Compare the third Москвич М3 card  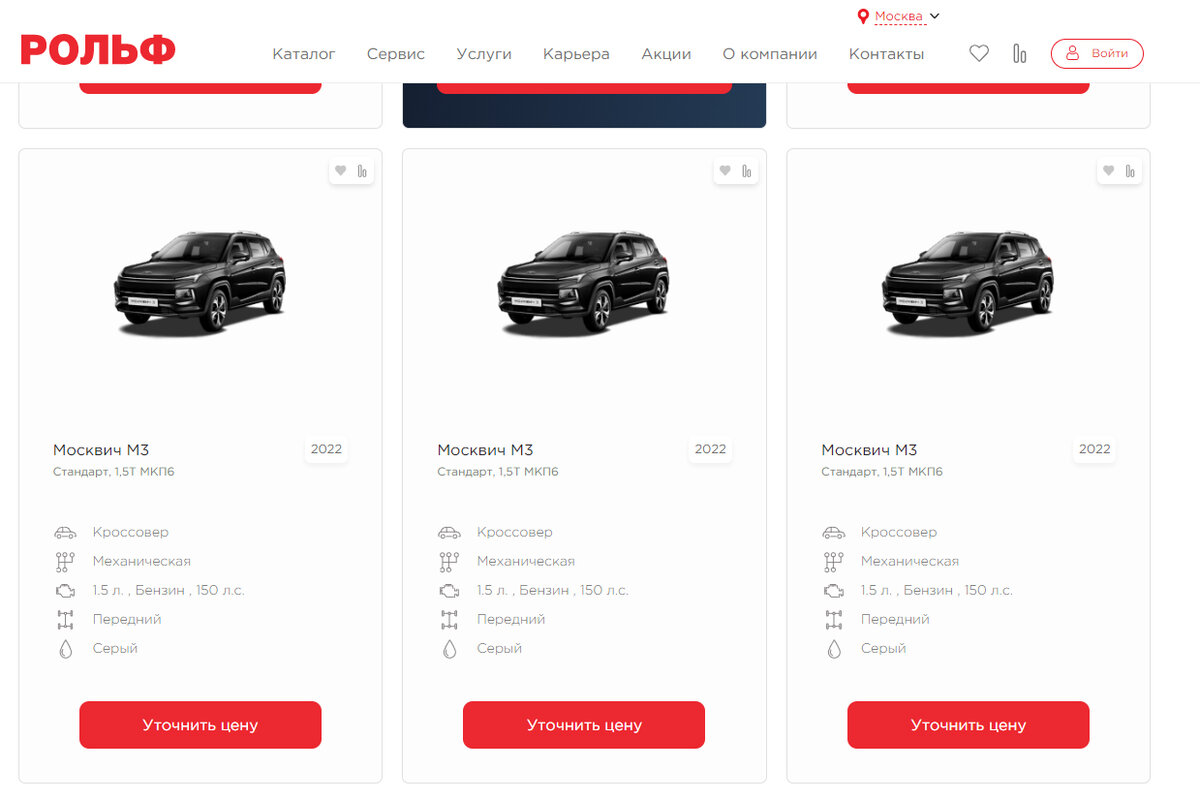pos(1130,171)
